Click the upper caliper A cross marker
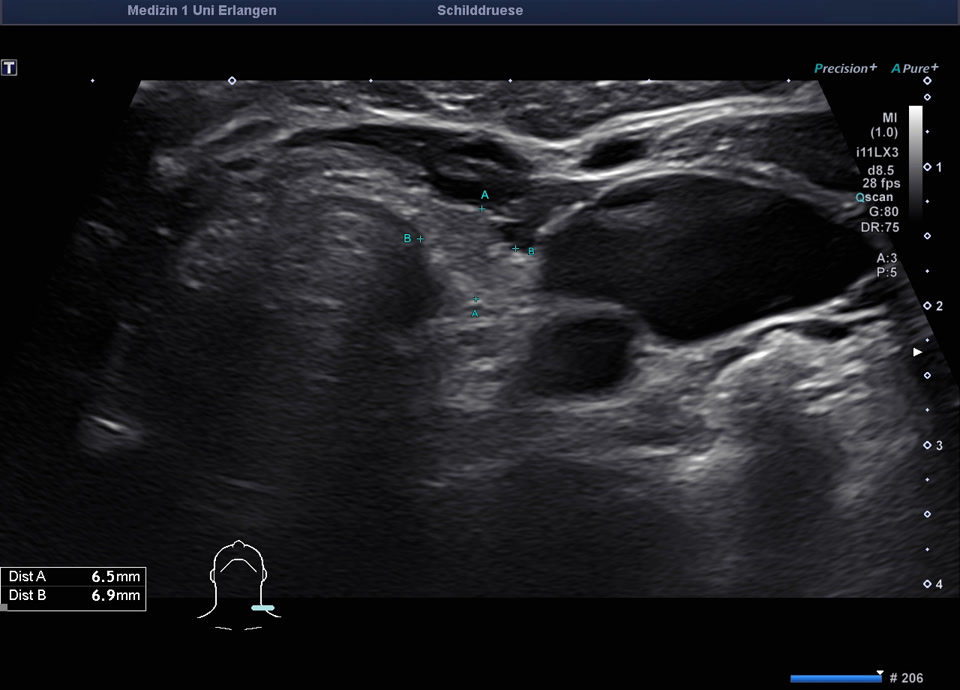Viewport: 960px width, 690px height. pyautogui.click(x=482, y=209)
